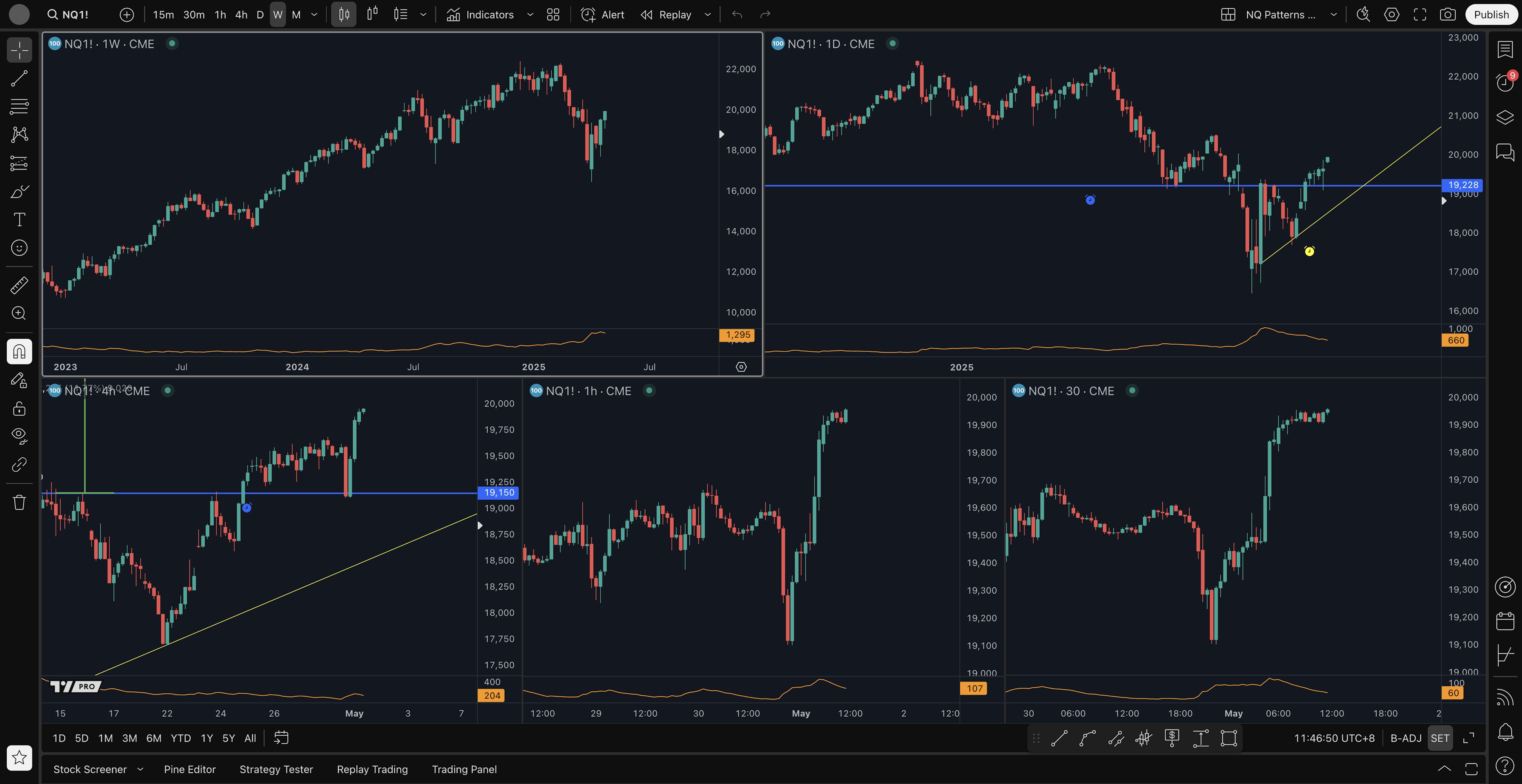Image resolution: width=1522 pixels, height=784 pixels.
Task: Open the Pine Editor tab
Action: click(x=190, y=769)
